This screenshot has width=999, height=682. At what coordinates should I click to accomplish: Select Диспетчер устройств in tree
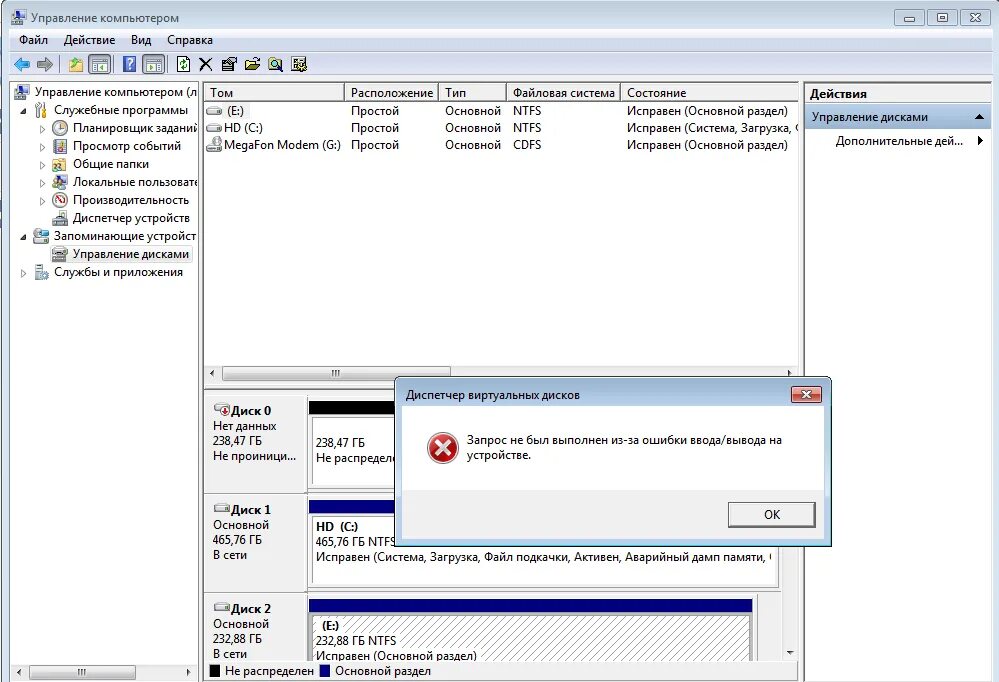131,218
